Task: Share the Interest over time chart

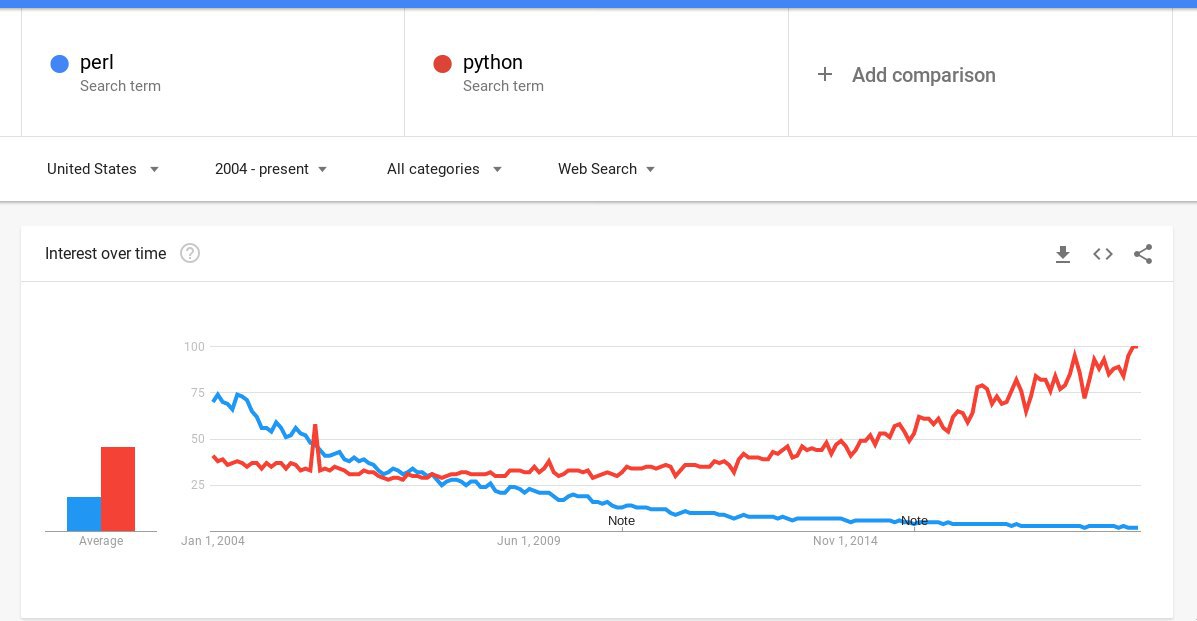Action: (1143, 254)
